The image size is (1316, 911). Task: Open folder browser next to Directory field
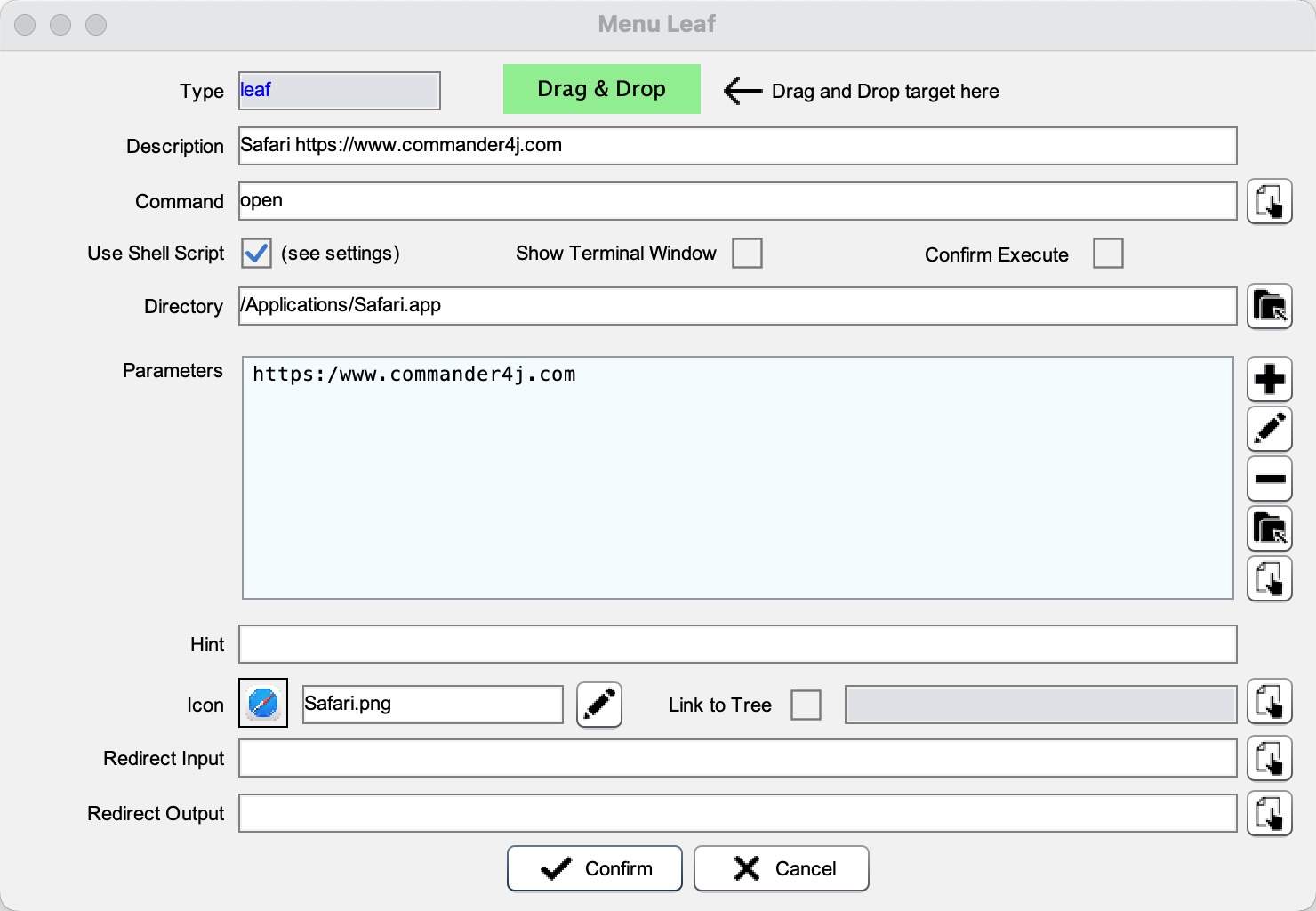coord(1269,307)
